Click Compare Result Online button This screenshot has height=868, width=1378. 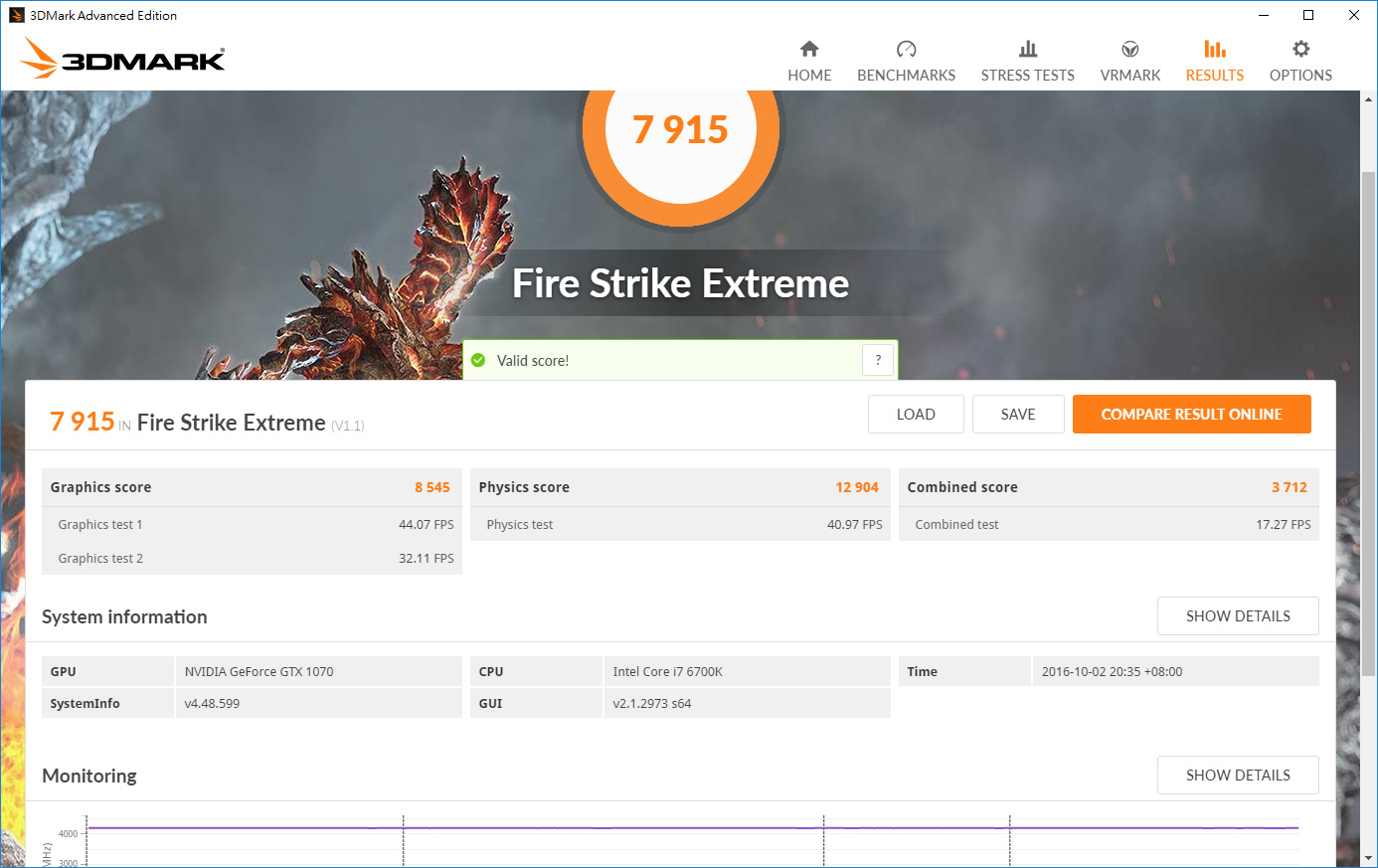tap(1191, 415)
